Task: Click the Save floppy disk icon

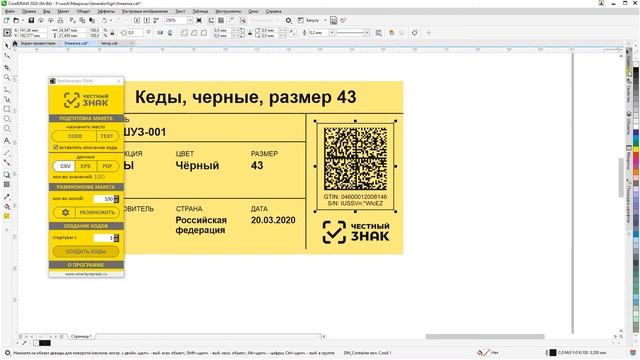Action: pos(31,20)
